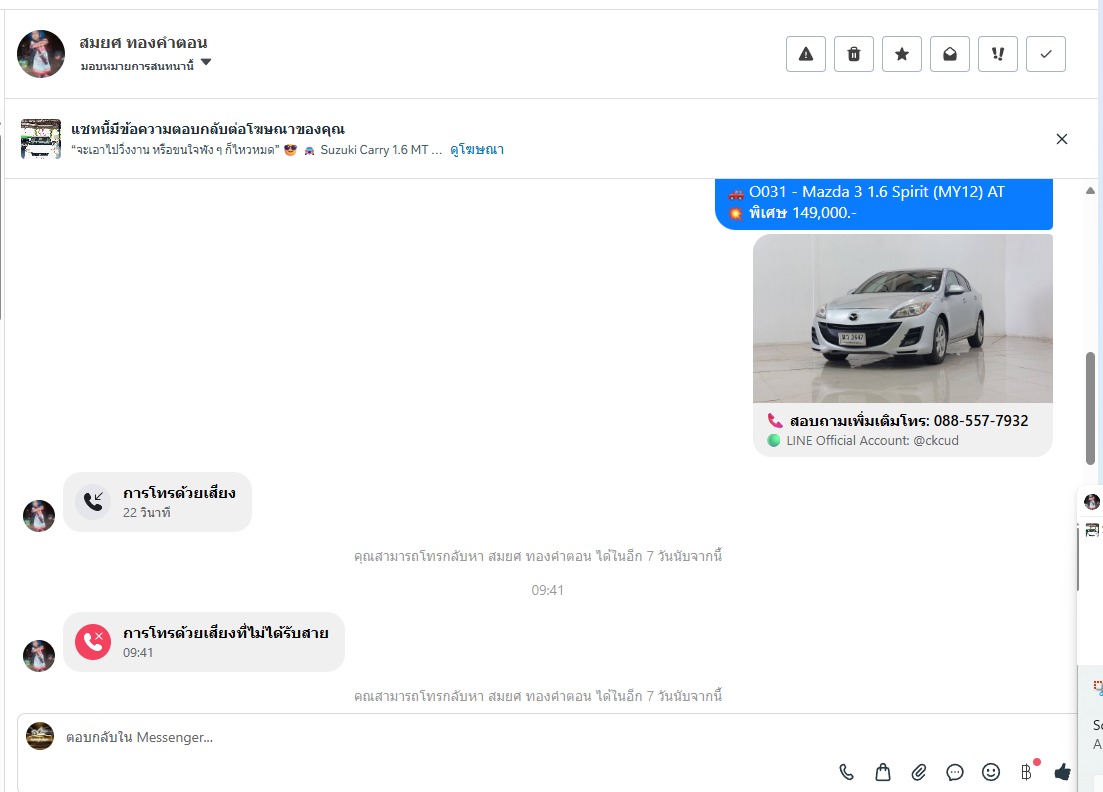Screen dimensions: 1103x792
Task: Start a call with phone icon in composer
Action: coord(846,772)
